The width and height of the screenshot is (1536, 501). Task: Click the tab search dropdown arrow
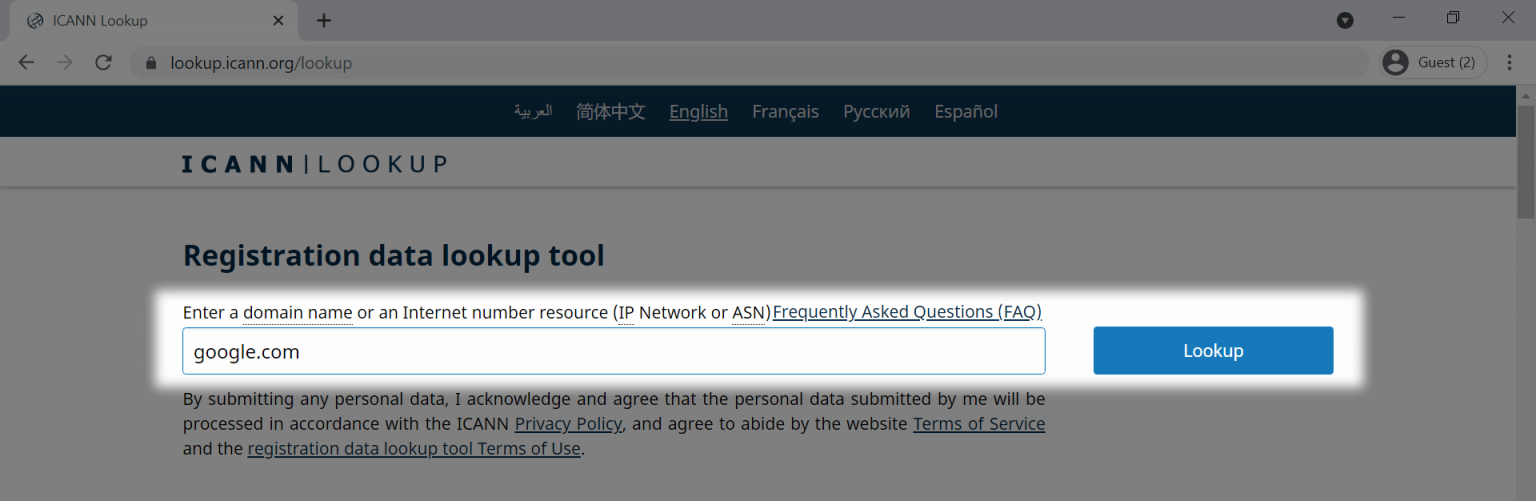point(1345,20)
